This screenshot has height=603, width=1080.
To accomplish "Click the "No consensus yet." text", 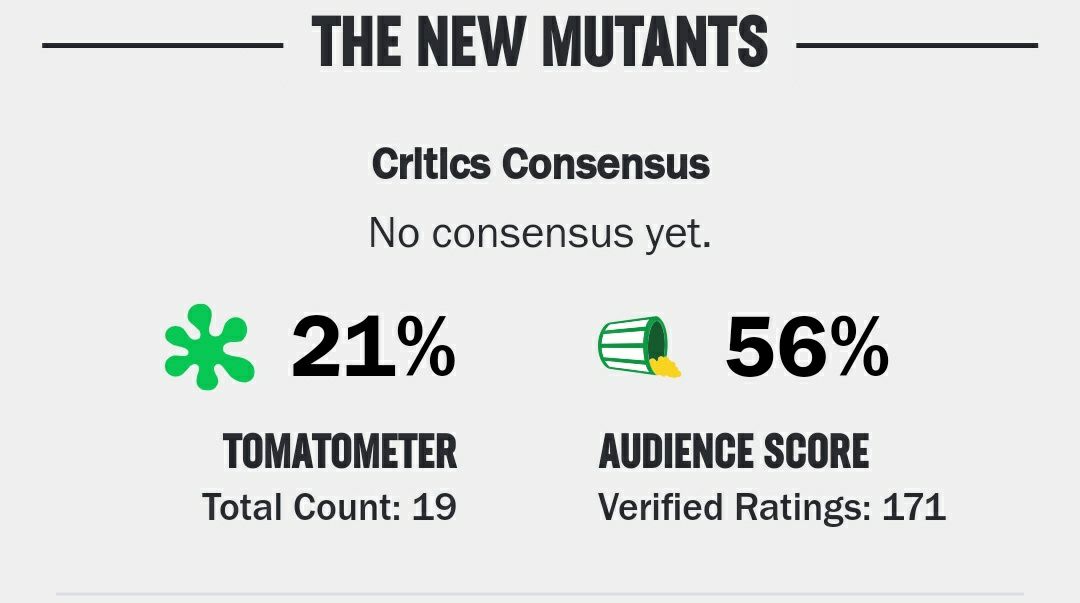I will (x=540, y=233).
